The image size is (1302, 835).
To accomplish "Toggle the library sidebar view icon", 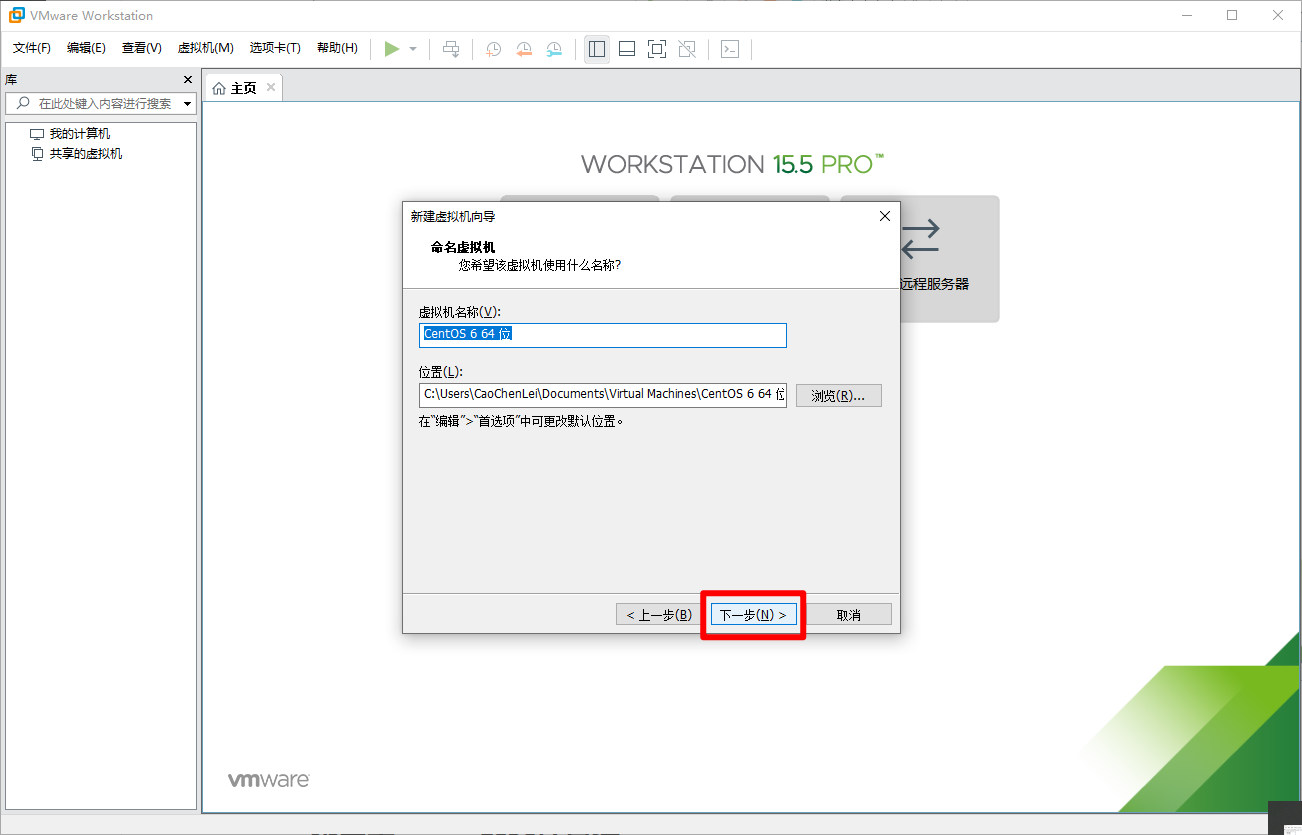I will [x=597, y=49].
